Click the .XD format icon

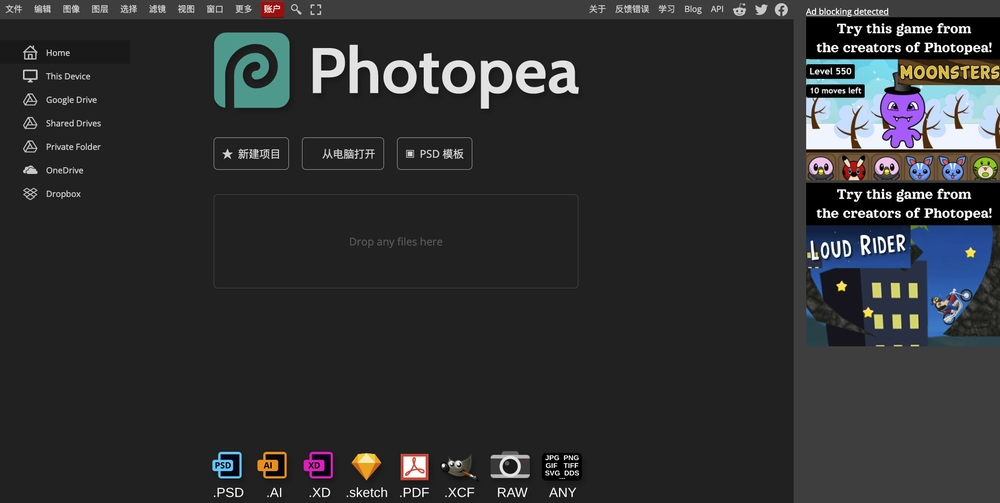point(318,466)
